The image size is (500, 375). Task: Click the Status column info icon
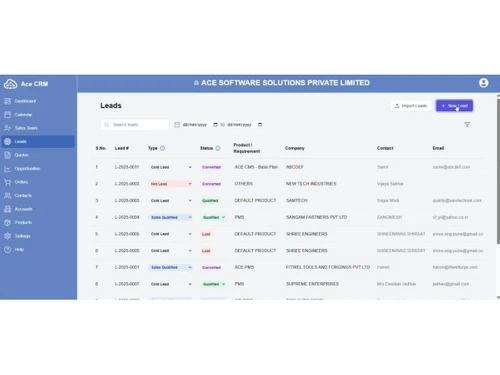[218, 148]
